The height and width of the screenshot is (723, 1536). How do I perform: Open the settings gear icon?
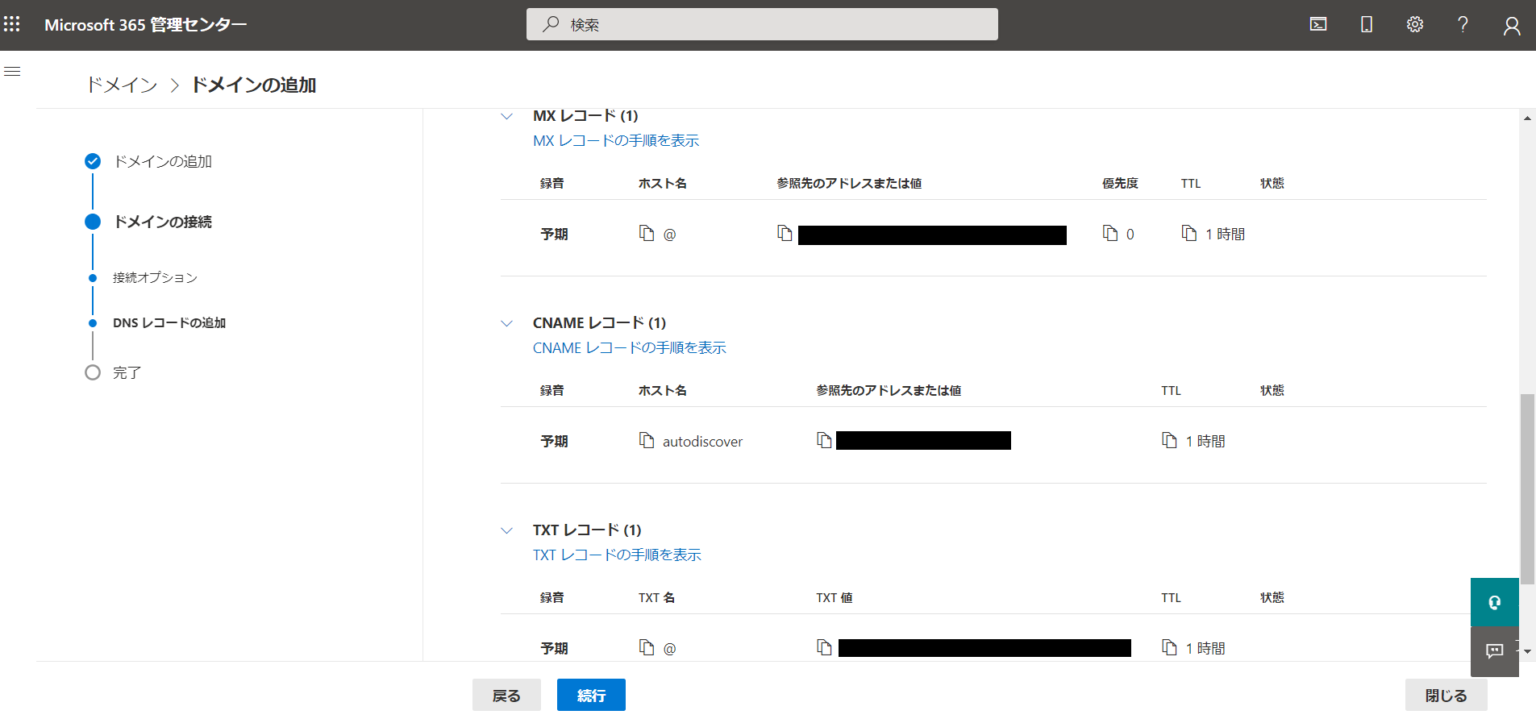[x=1414, y=25]
